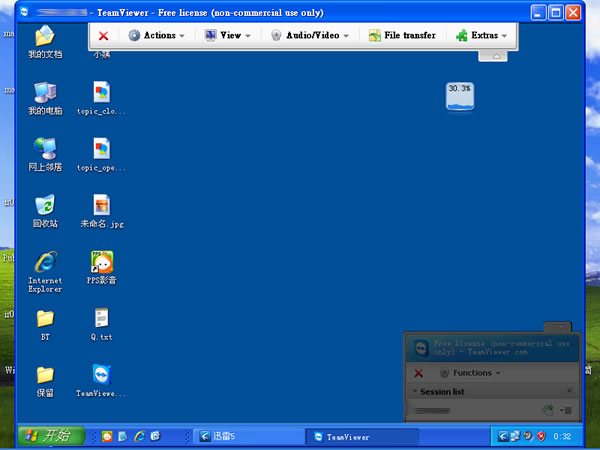The image size is (600, 450).
Task: Select the TeamViewer desktop shortcut icon
Action: (102, 376)
